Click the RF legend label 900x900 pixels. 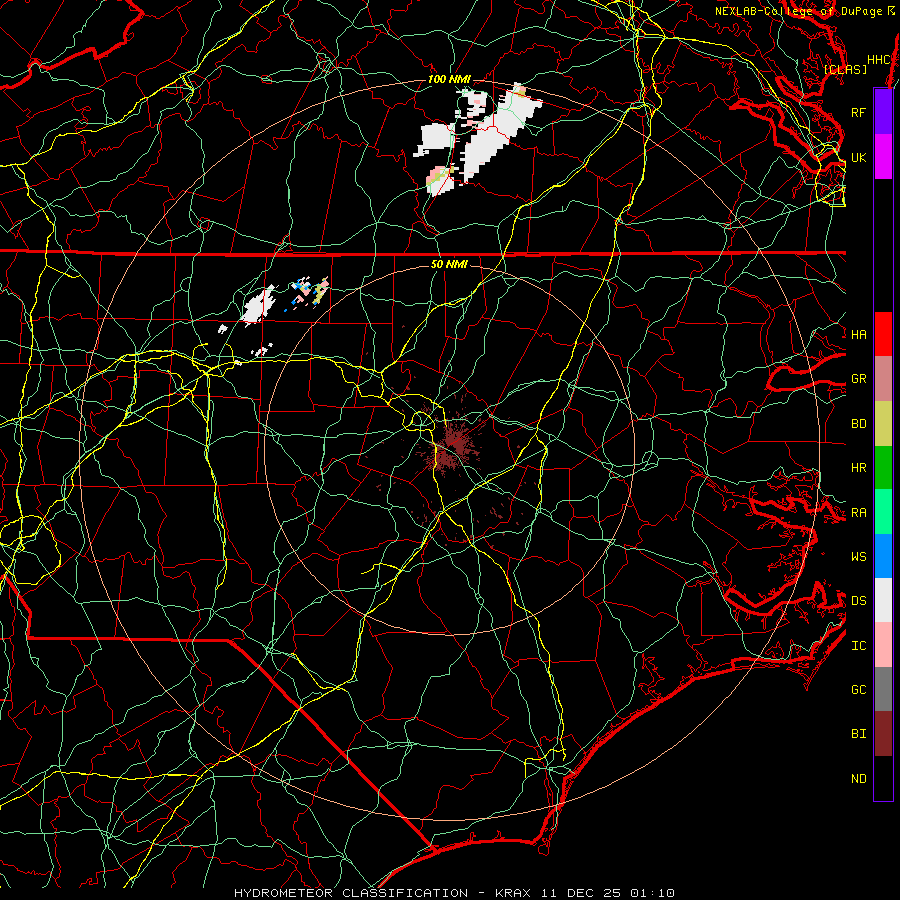pos(858,112)
